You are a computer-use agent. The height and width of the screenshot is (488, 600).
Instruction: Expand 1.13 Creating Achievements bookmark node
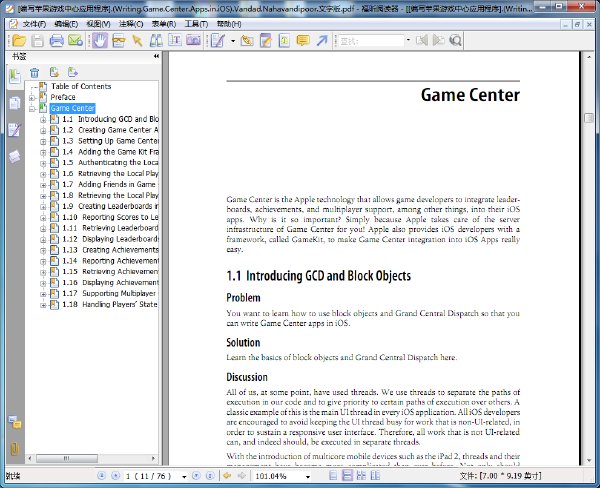43,250
